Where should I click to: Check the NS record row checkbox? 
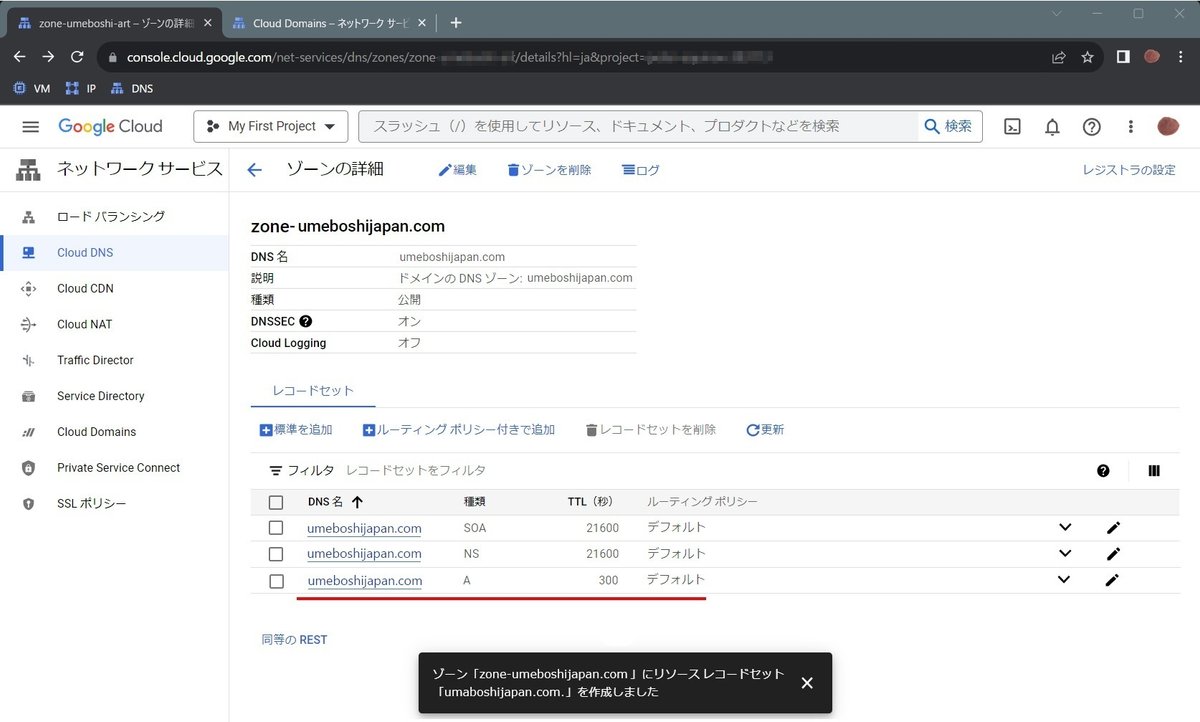pyautogui.click(x=276, y=554)
